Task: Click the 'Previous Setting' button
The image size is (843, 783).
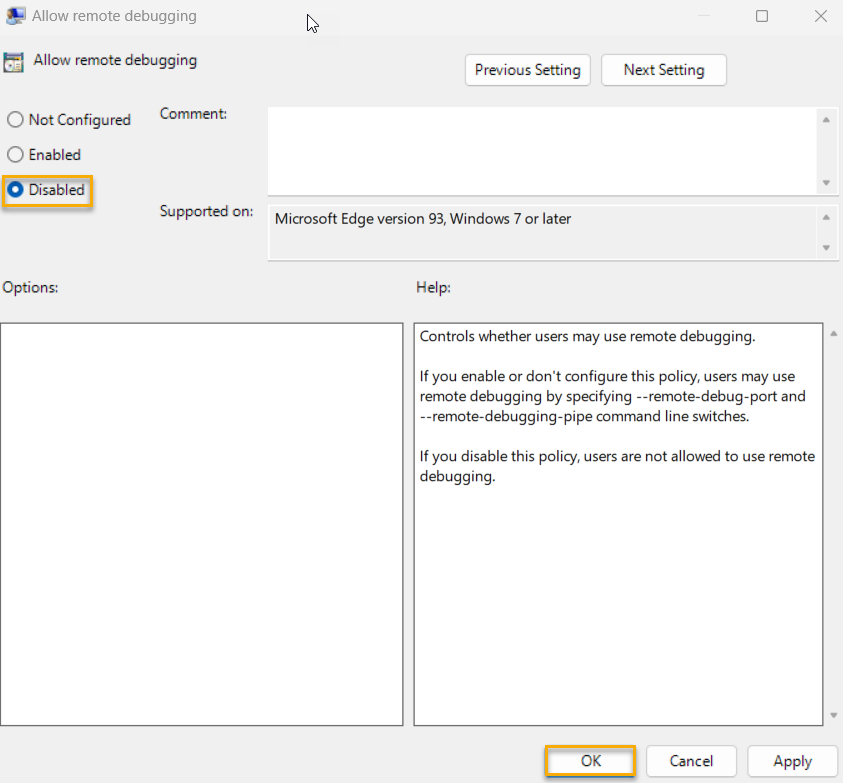Action: [x=527, y=70]
